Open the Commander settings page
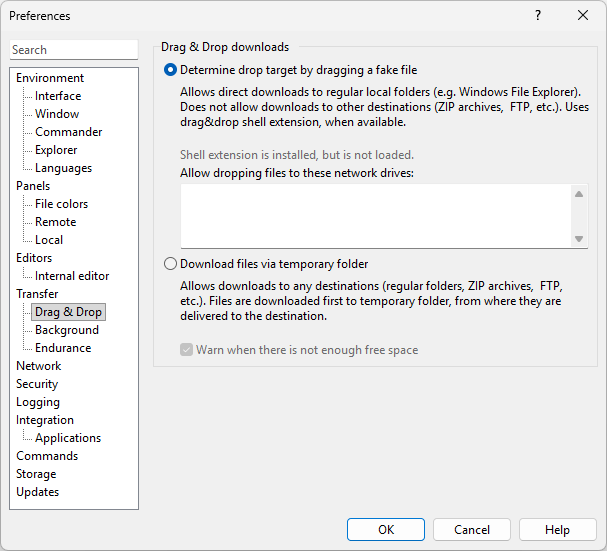The image size is (607, 551). (68, 132)
